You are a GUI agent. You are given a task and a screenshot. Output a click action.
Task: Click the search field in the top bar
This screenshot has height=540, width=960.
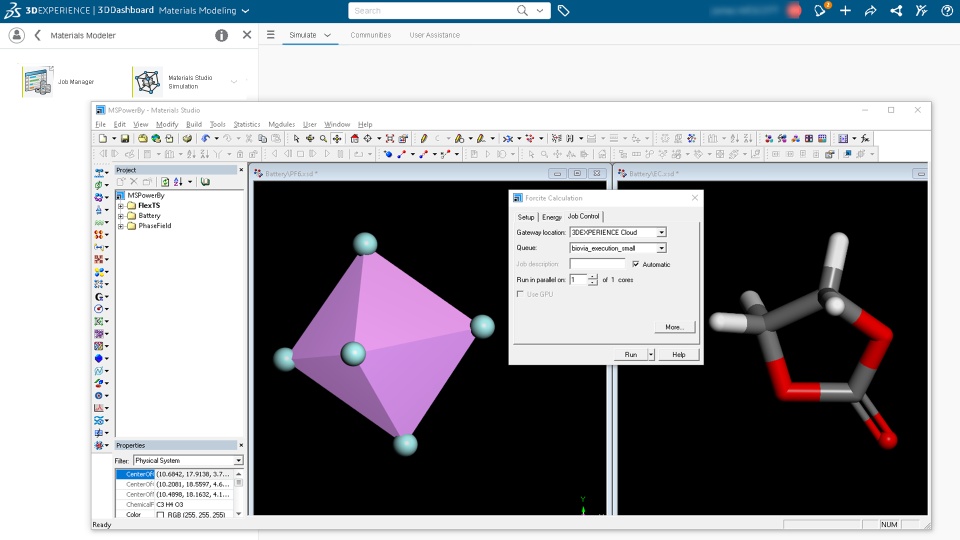(x=433, y=10)
